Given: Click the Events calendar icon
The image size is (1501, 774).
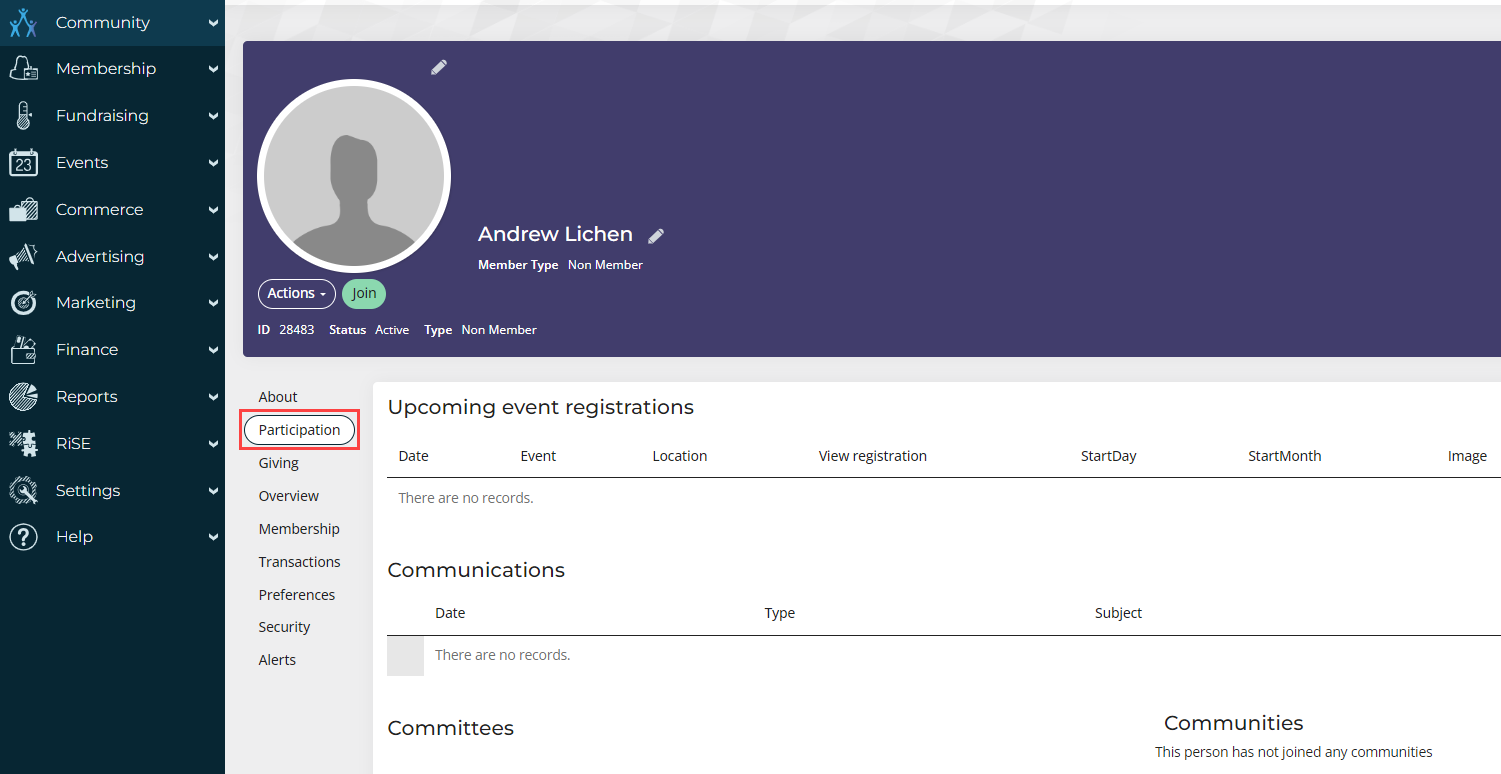Looking at the screenshot, I should coord(23,163).
